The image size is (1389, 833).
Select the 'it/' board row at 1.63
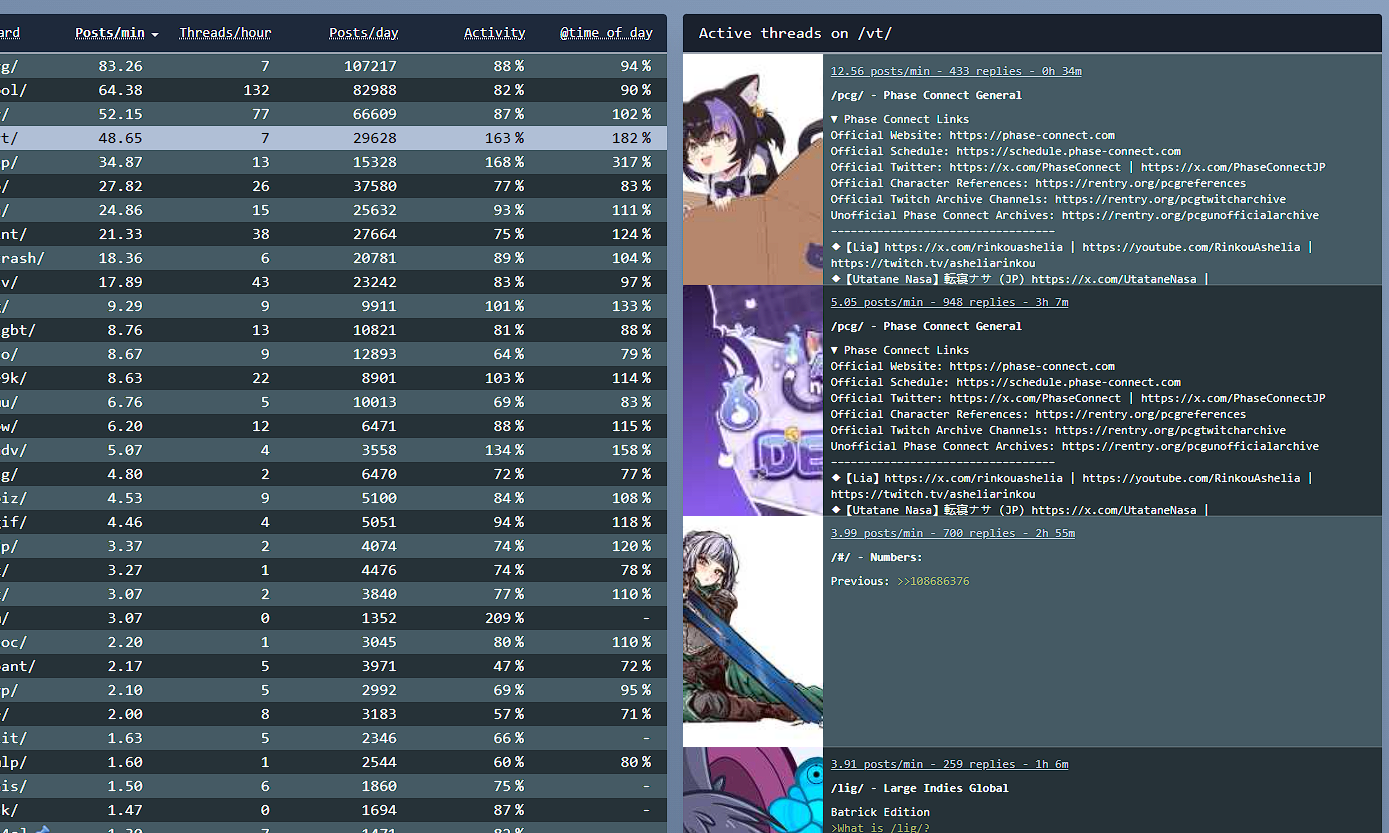pyautogui.click(x=333, y=738)
